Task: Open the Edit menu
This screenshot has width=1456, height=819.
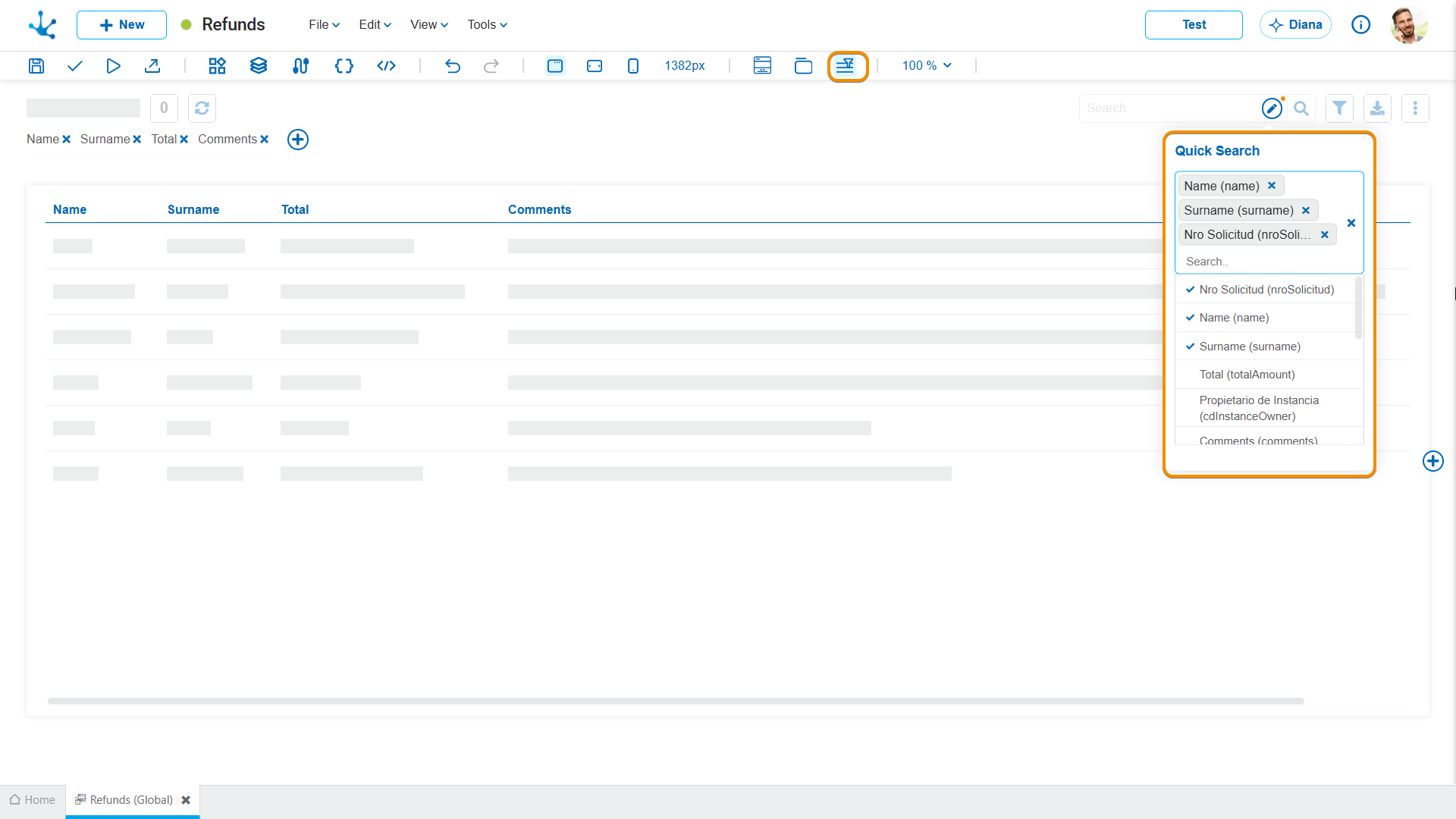Action: pos(375,25)
